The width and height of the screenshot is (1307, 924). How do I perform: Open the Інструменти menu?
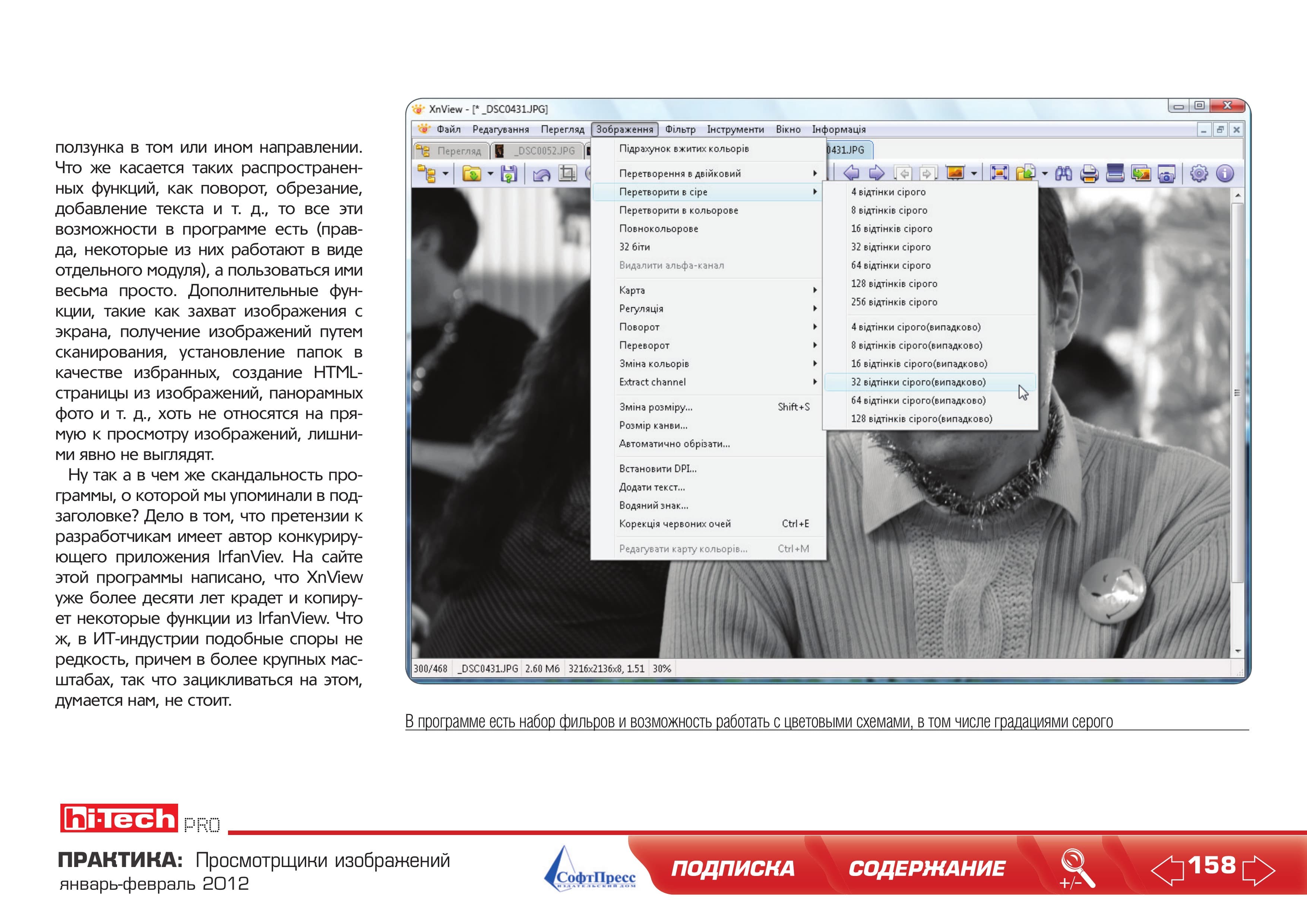pyautogui.click(x=735, y=129)
